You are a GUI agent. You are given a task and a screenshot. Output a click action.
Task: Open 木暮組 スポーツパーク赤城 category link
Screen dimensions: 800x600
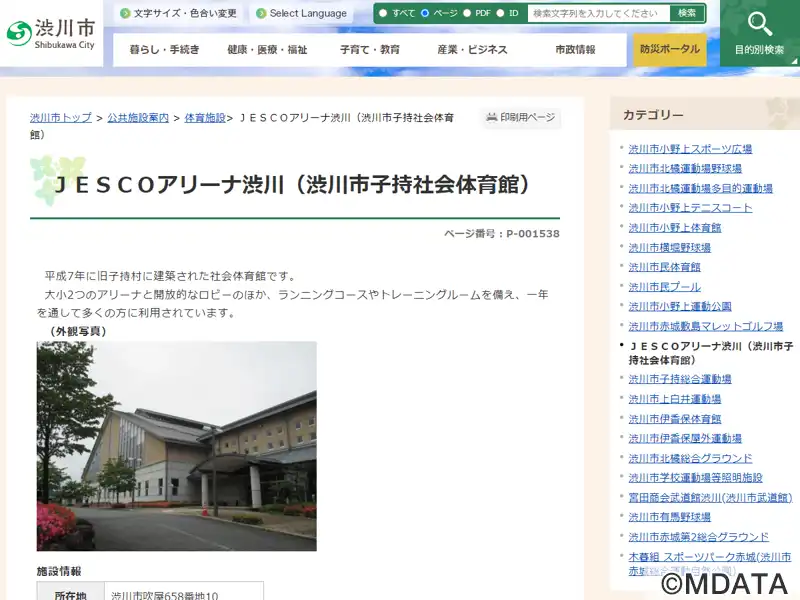click(x=710, y=564)
